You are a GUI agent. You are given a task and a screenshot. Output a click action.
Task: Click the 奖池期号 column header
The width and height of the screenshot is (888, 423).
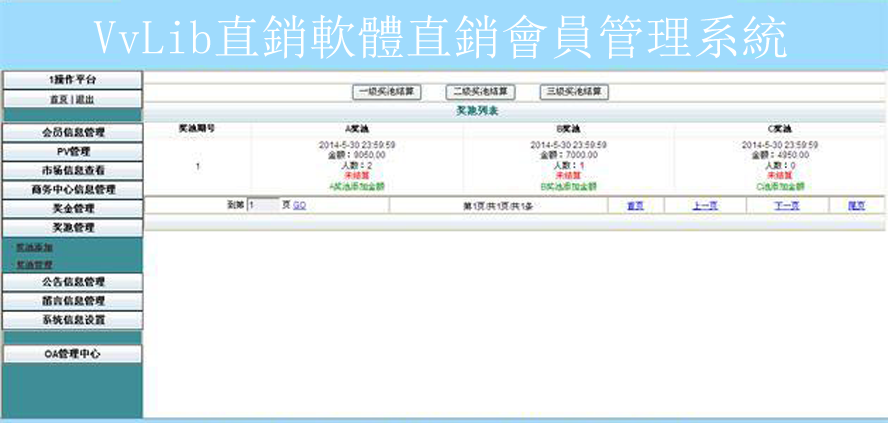tap(197, 129)
